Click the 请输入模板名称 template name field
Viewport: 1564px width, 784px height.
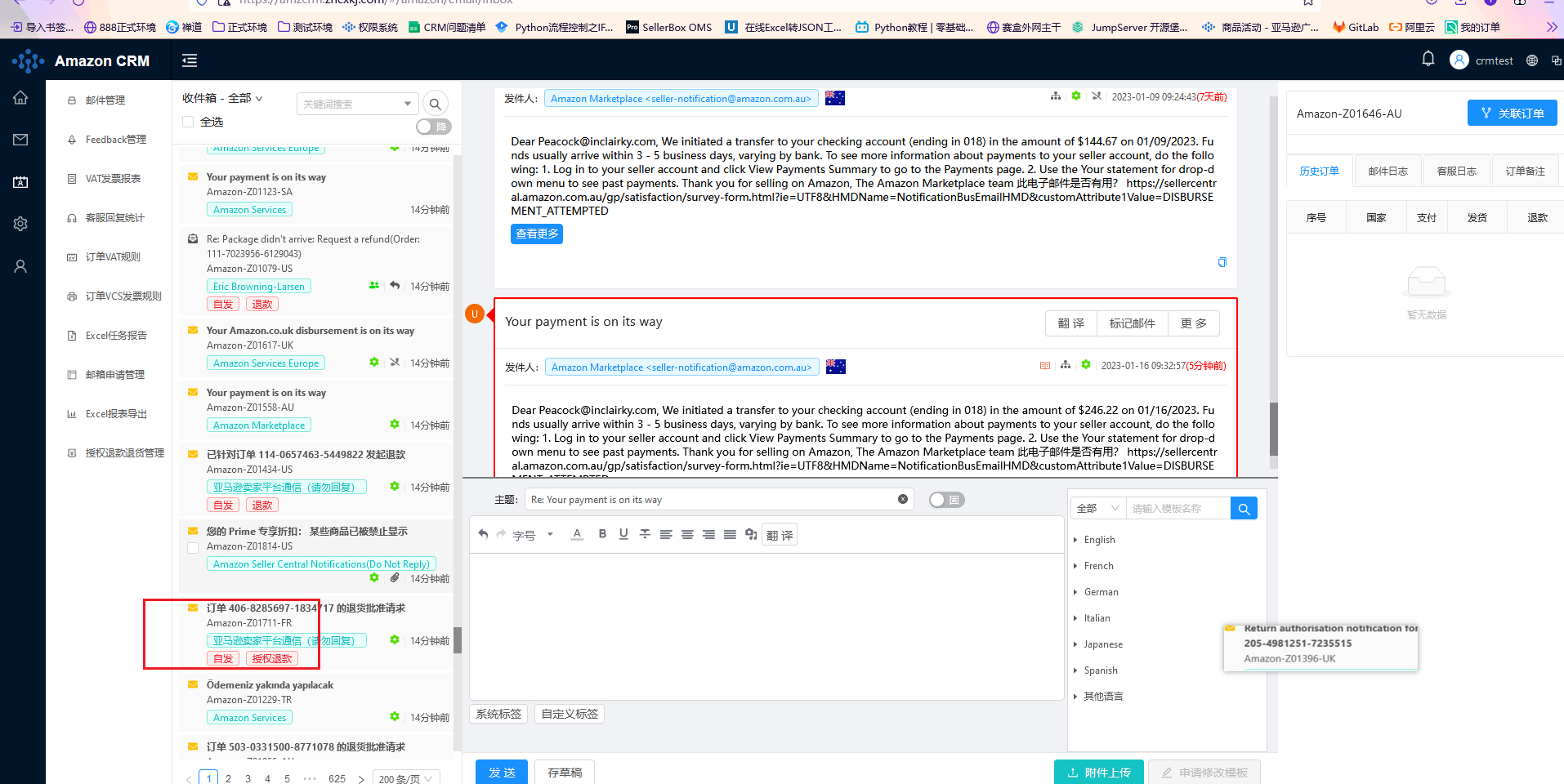(x=1178, y=508)
